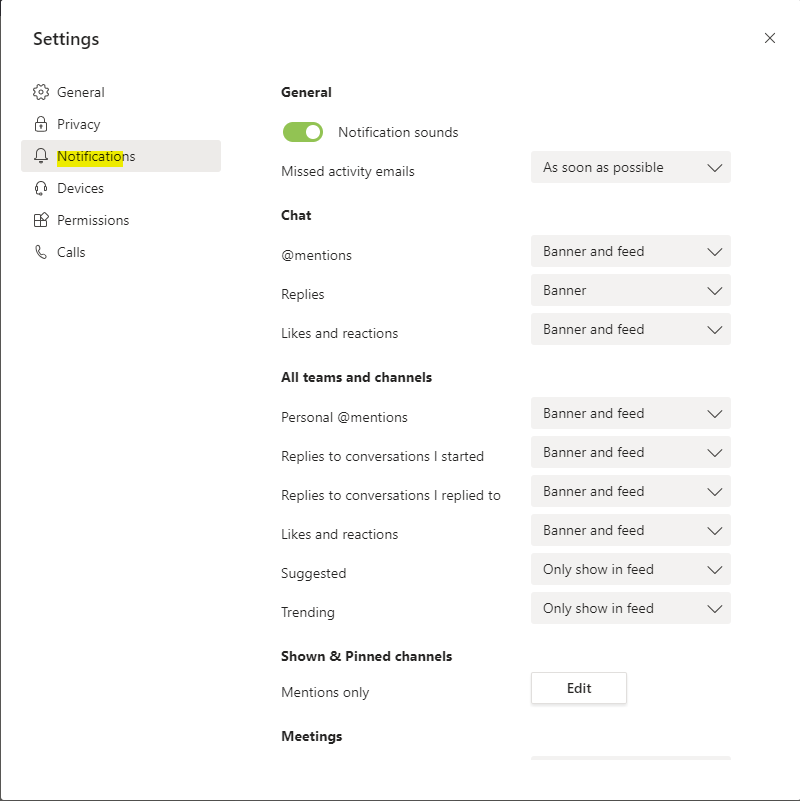The height and width of the screenshot is (801, 800).
Task: Open the Privacy settings tab
Action: click(x=79, y=124)
